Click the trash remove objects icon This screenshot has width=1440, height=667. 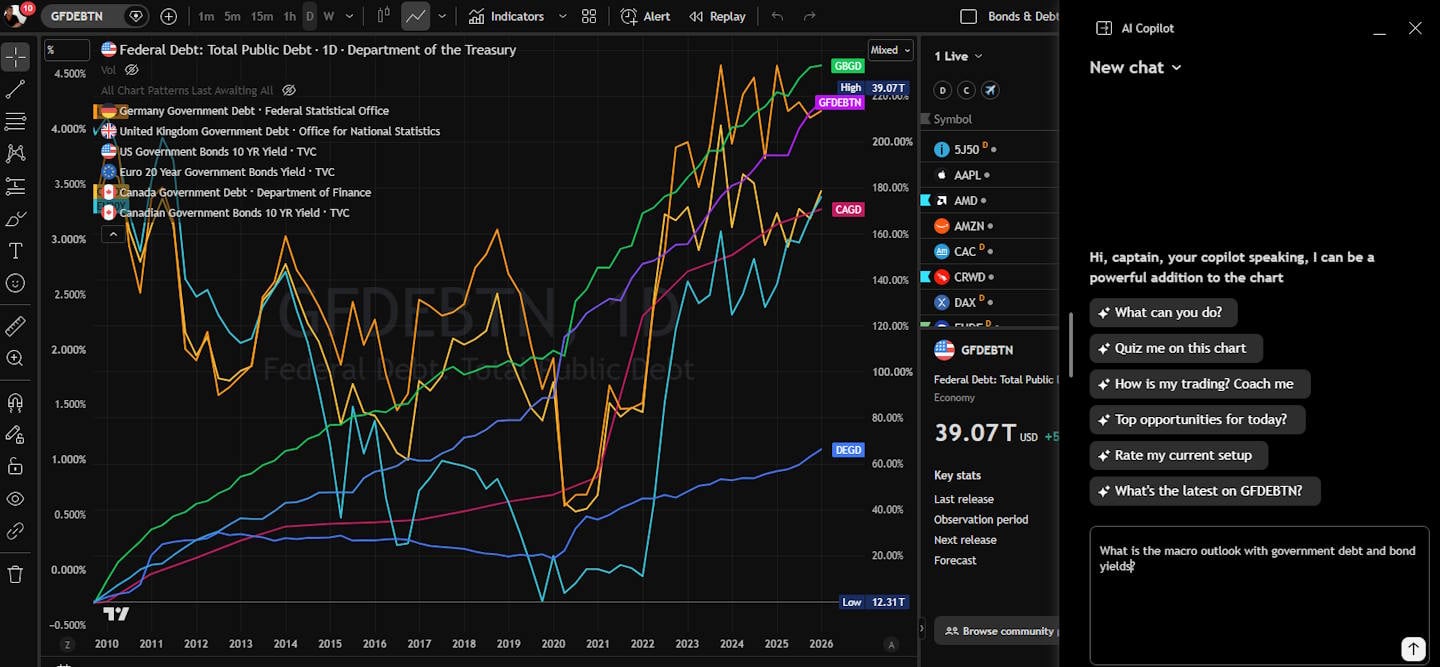point(15,574)
